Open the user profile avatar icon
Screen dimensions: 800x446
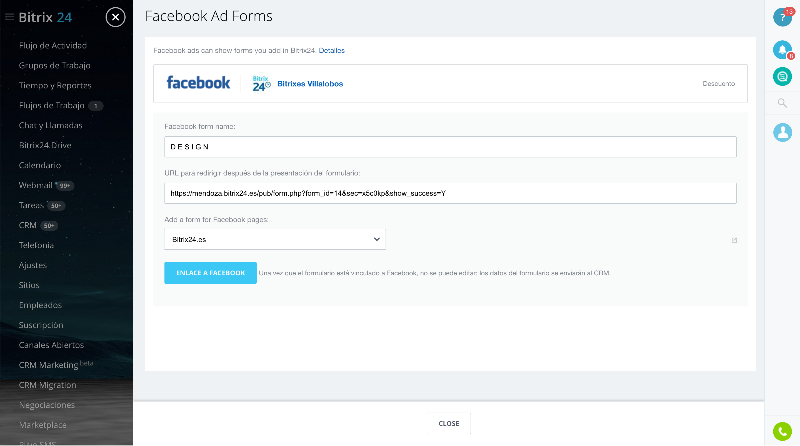coord(782,132)
